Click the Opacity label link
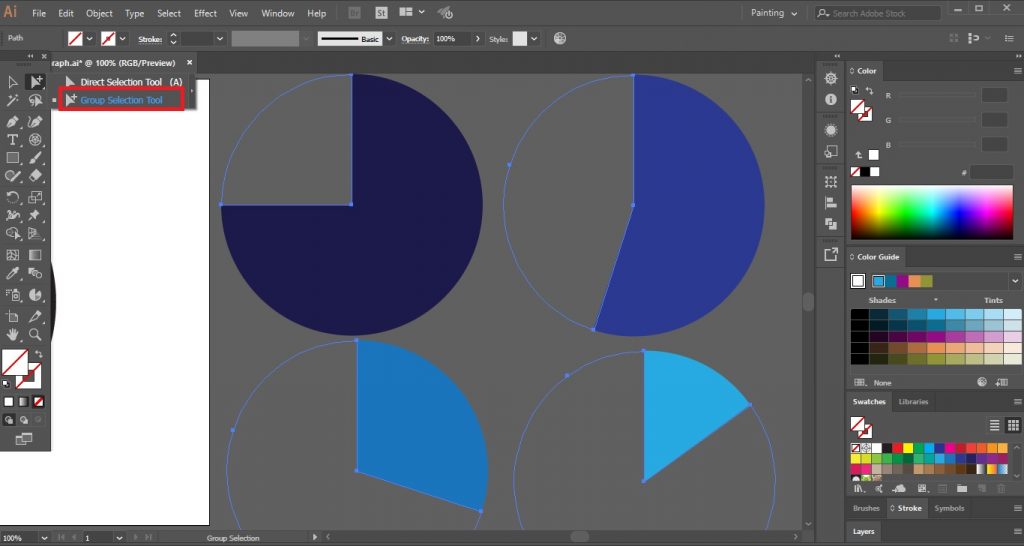The image size is (1024, 546). pyautogui.click(x=415, y=39)
